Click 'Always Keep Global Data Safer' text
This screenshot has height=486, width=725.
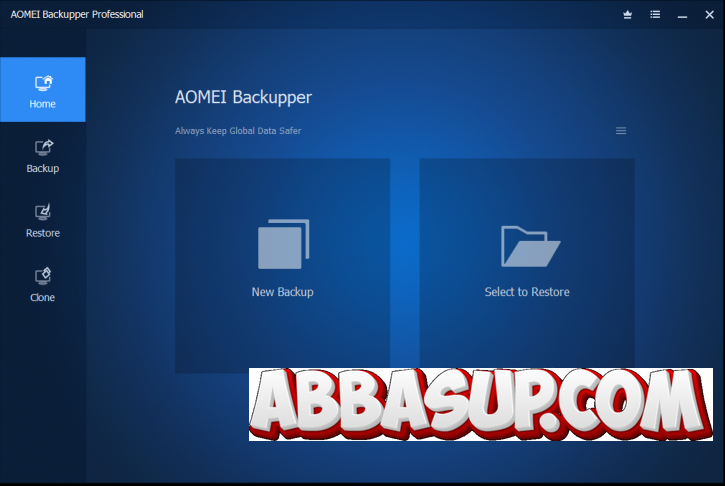click(238, 131)
